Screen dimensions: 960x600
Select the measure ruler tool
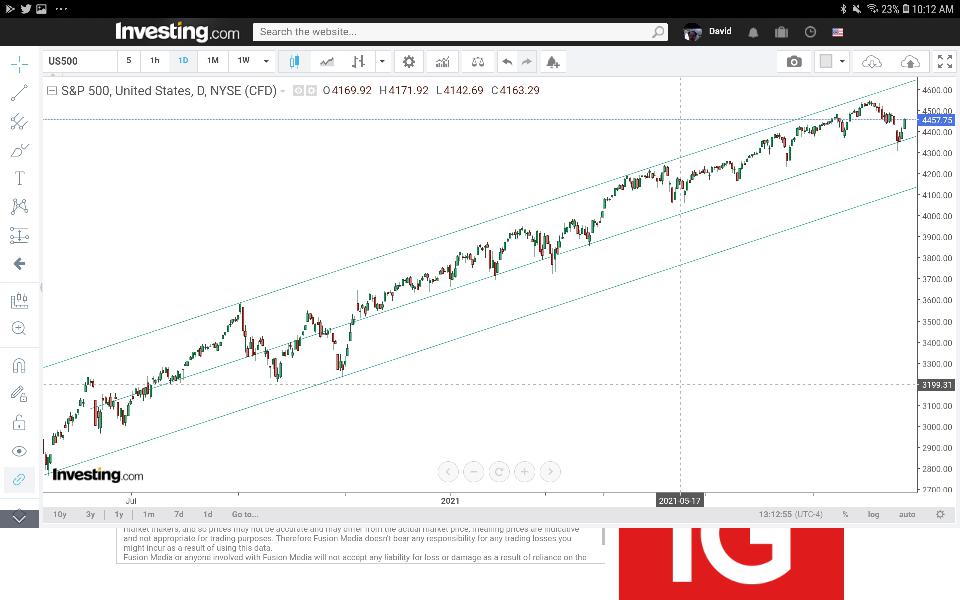click(x=19, y=301)
